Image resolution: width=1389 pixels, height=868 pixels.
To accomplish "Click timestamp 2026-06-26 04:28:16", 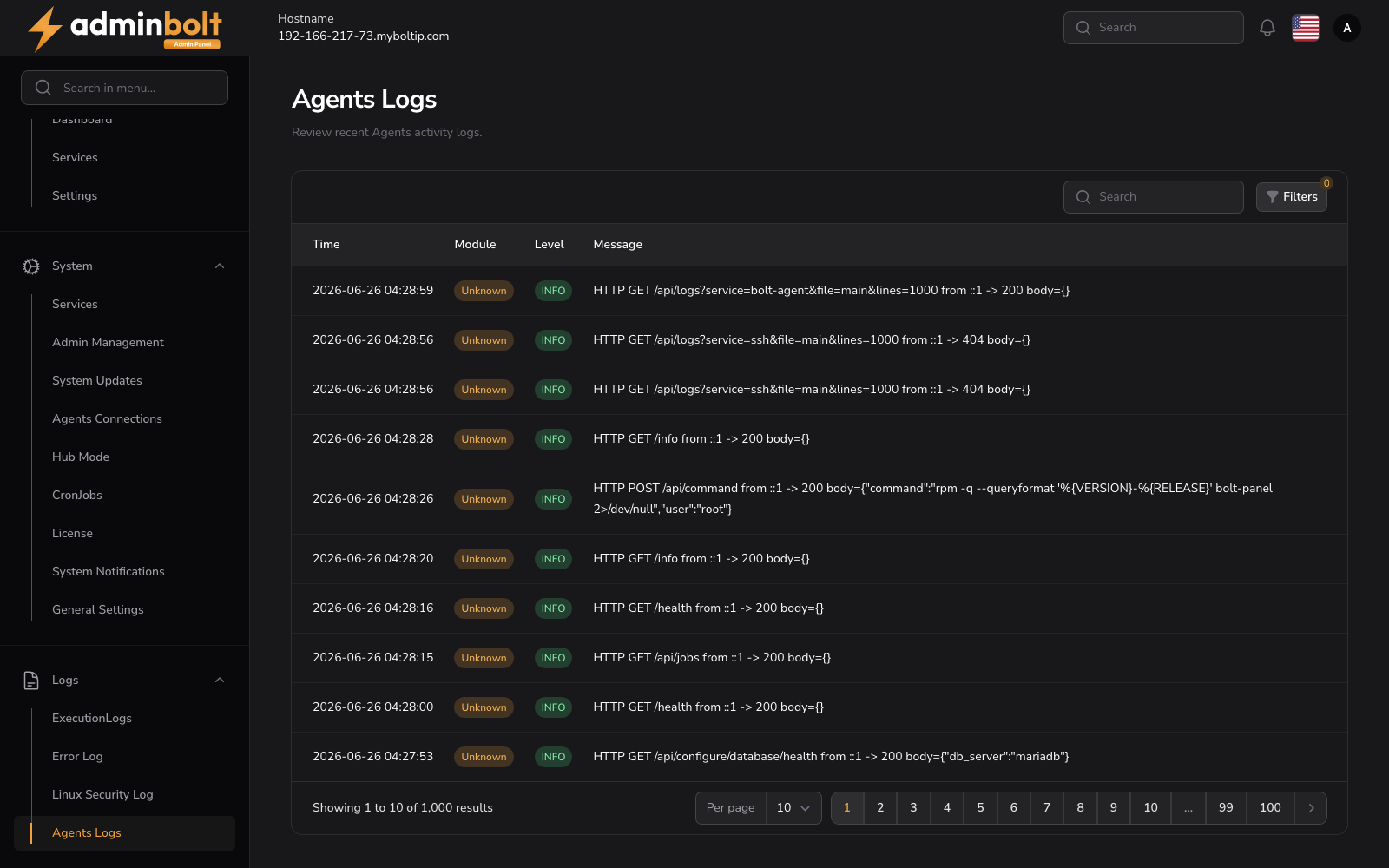I will coord(373,608).
